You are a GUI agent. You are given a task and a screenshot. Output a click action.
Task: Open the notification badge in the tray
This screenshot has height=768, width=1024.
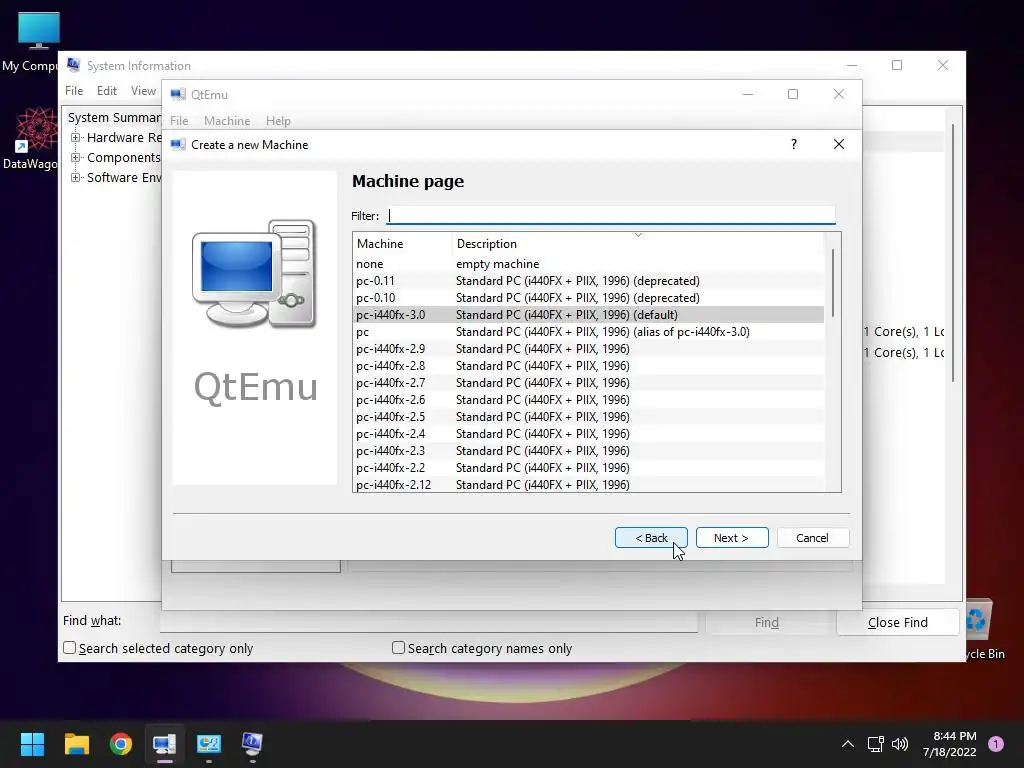coord(996,744)
